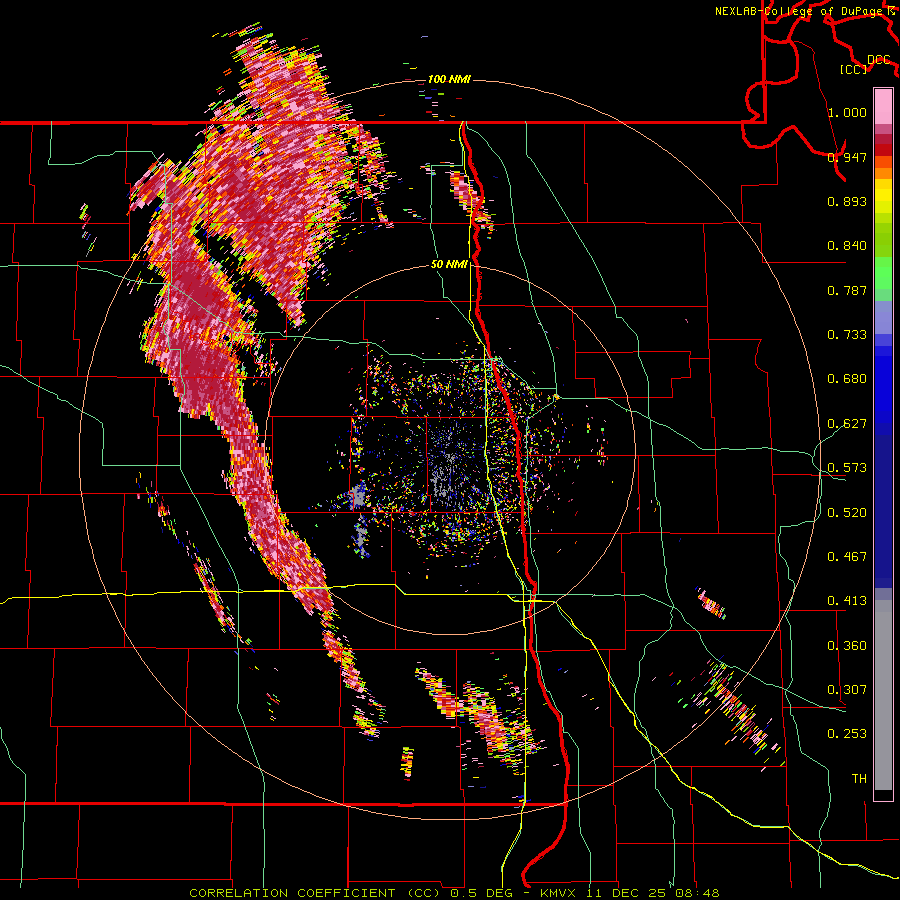
Task: Select the 0.627 legend value
Action: 847,424
